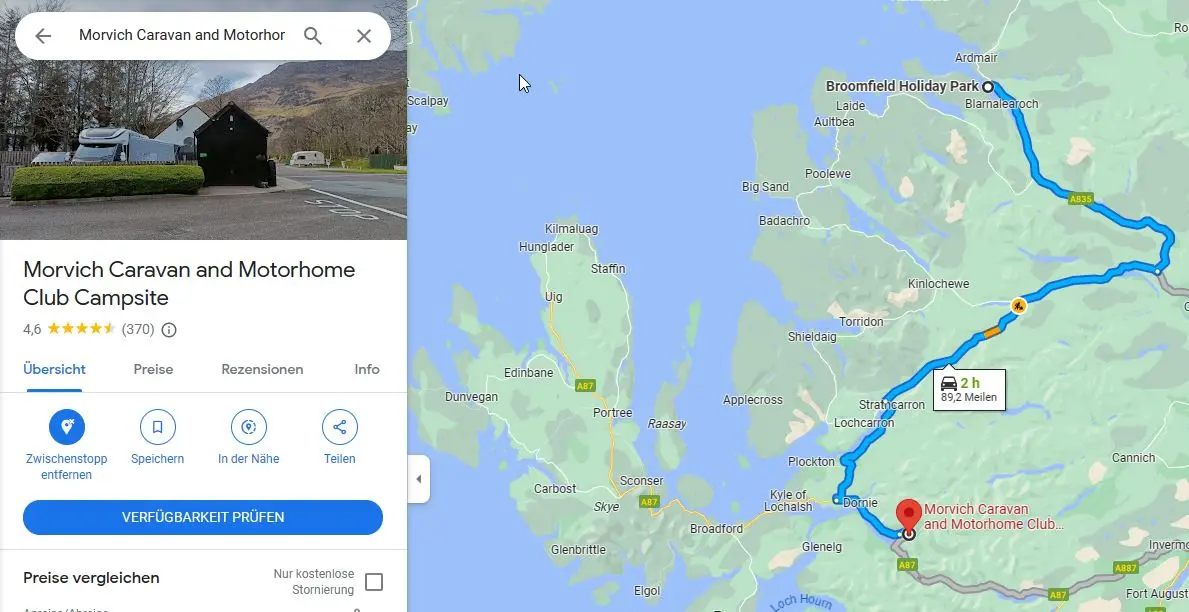Clear the search with the X icon
The width and height of the screenshot is (1189, 612).
click(364, 36)
